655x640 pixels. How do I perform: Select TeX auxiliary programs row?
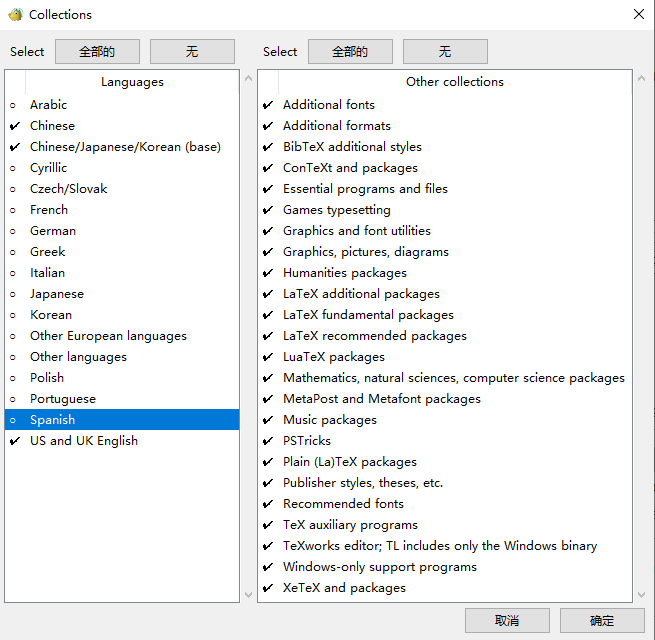pyautogui.click(x=445, y=525)
